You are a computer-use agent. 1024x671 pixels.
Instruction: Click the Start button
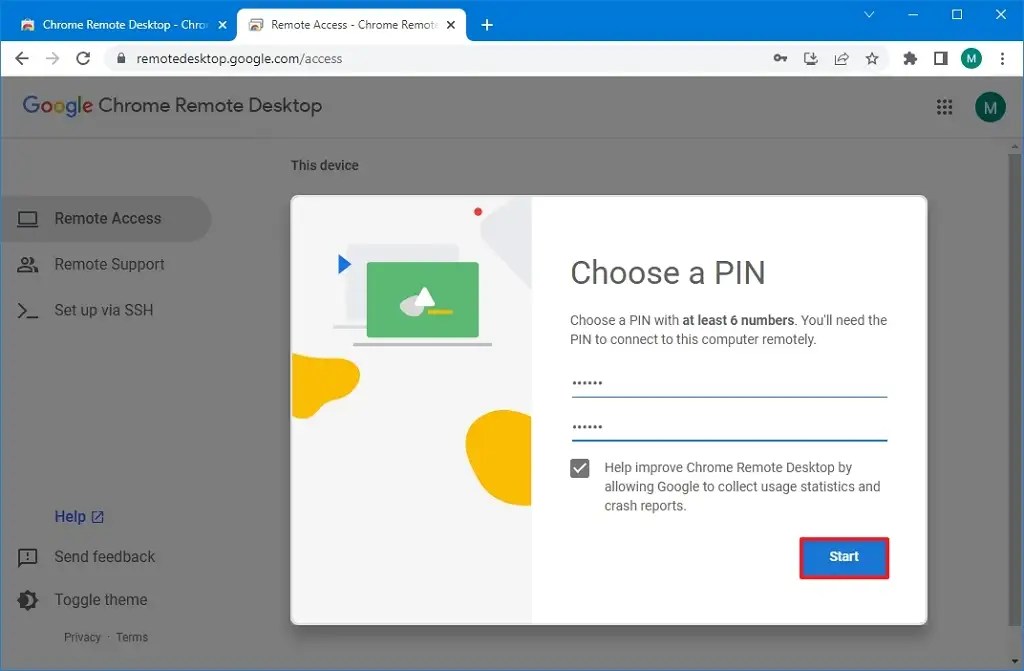[844, 557]
